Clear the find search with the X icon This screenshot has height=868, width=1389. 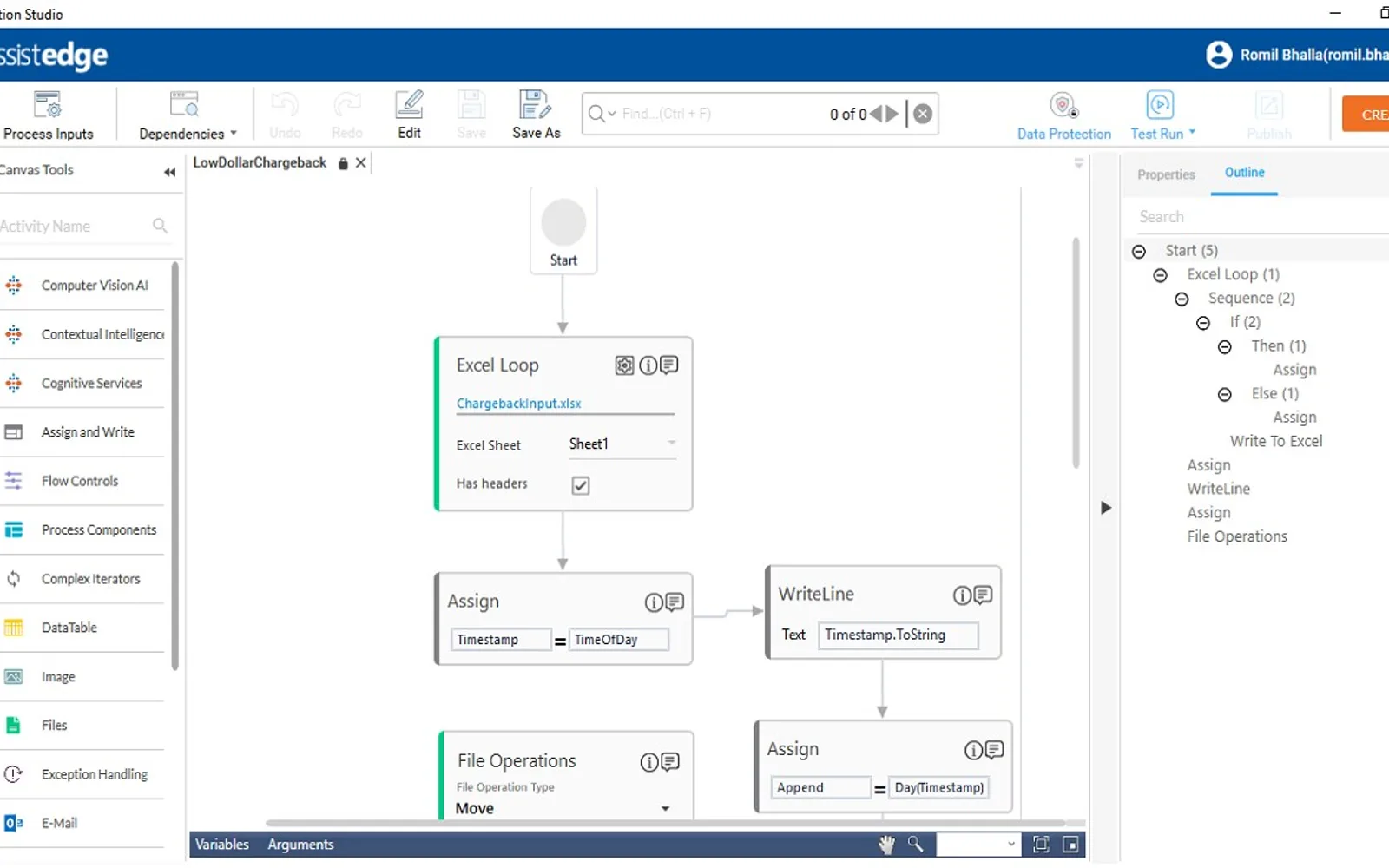coord(923,114)
